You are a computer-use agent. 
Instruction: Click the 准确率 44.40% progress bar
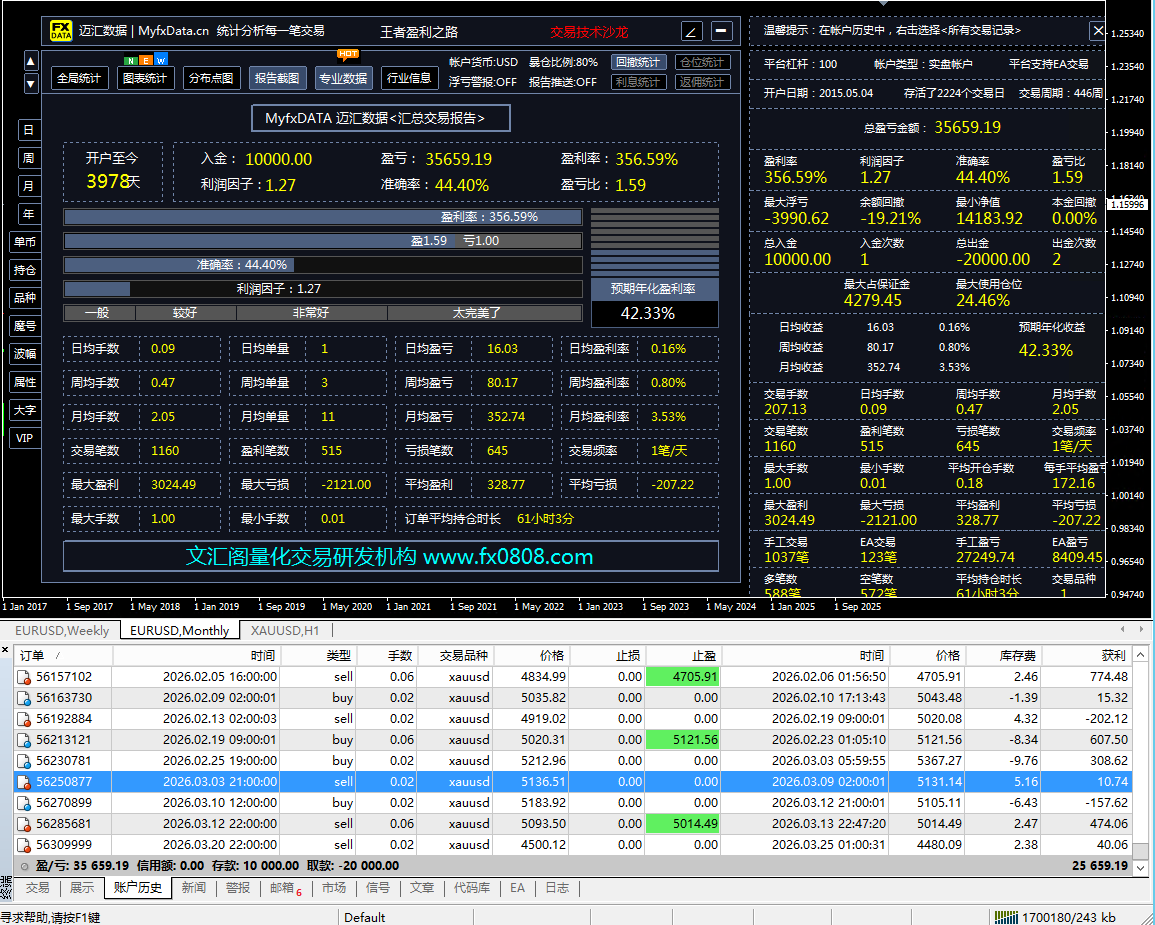point(322,265)
